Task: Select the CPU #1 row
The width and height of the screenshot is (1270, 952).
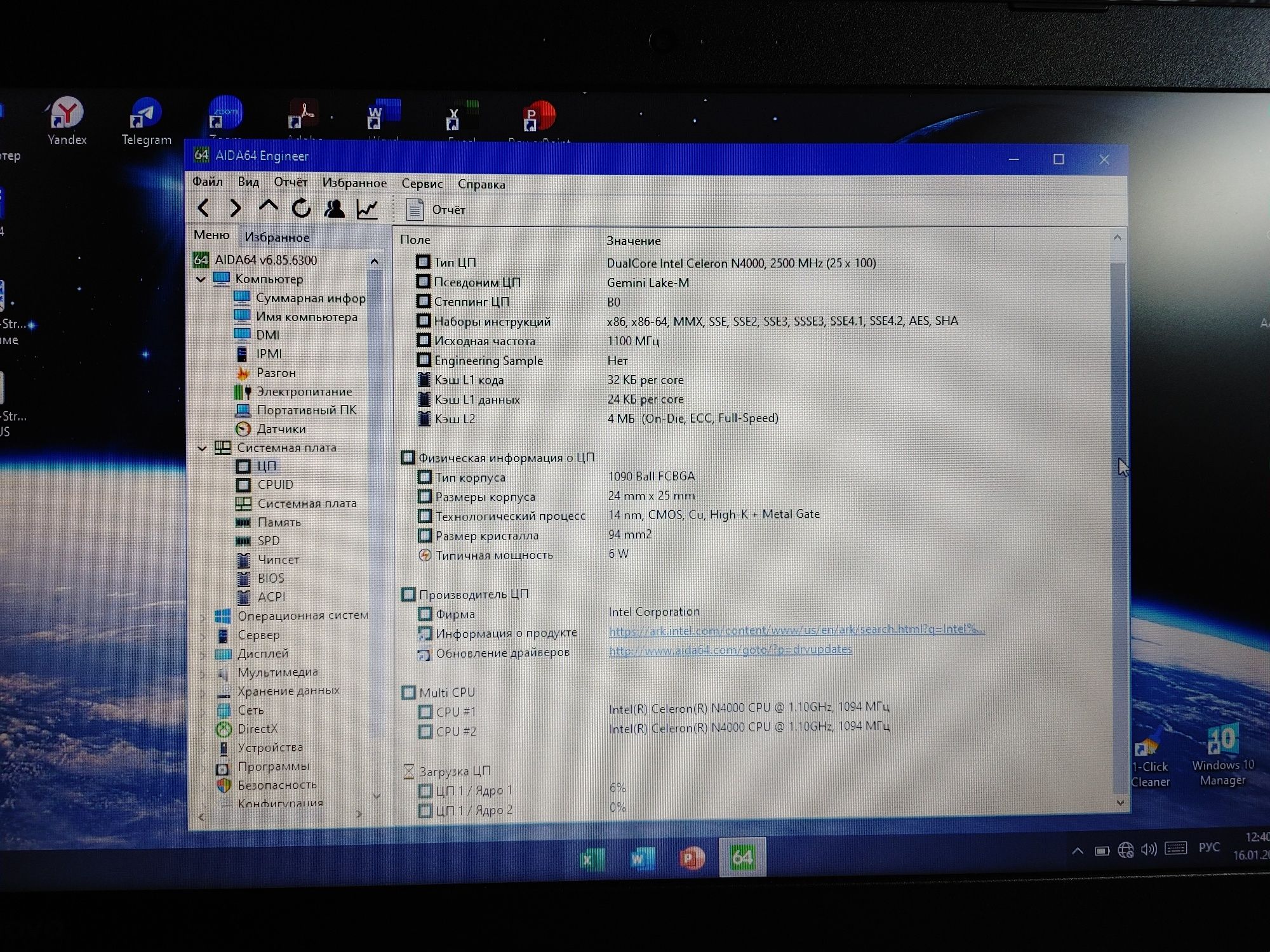Action: (x=653, y=710)
